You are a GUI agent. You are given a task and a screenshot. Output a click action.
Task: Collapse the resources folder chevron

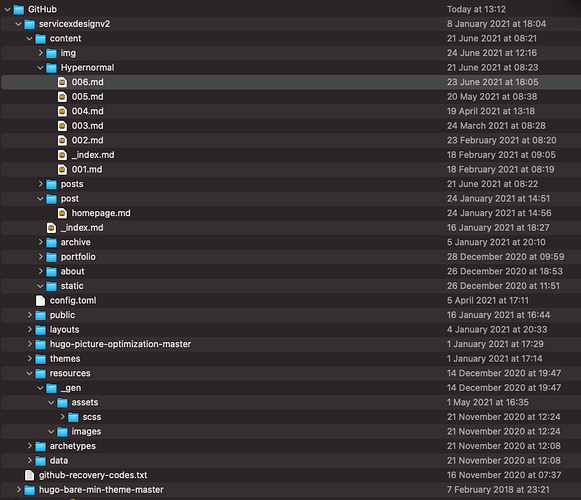click(x=29, y=373)
